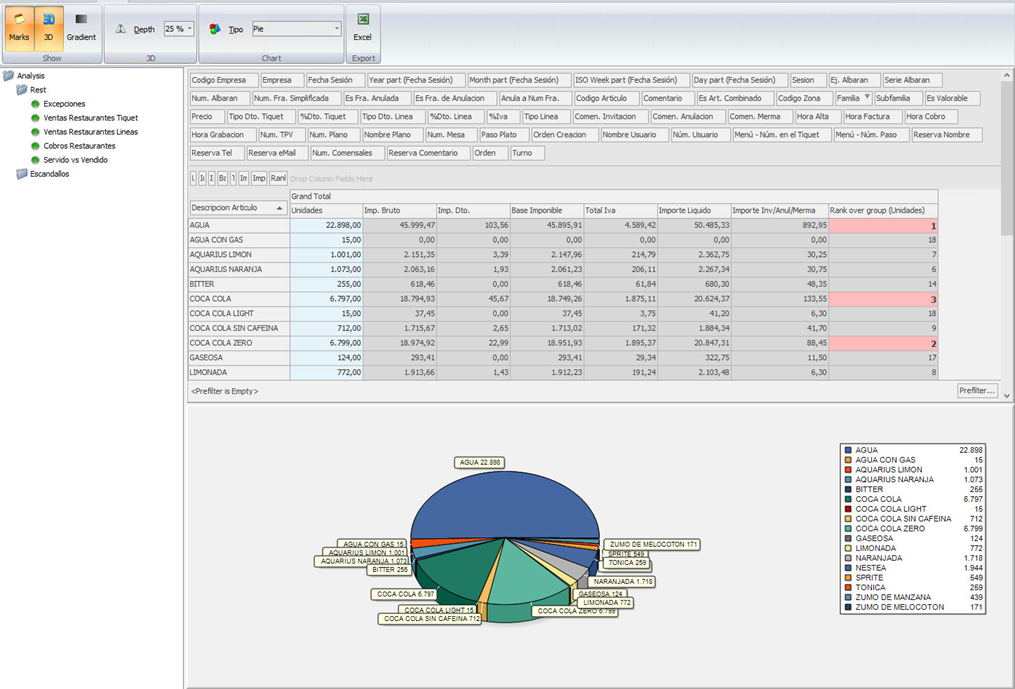This screenshot has height=689, width=1015.
Task: Click the chart Tipo color shapes icon
Action: tap(215, 30)
